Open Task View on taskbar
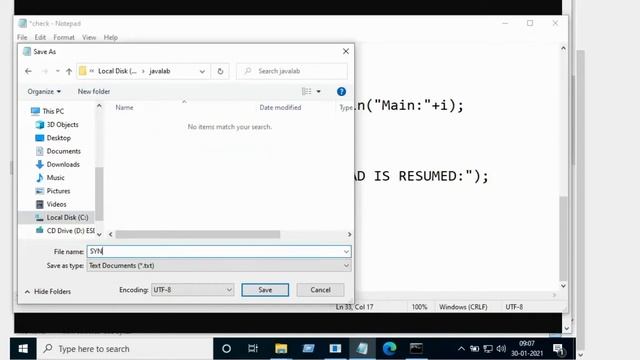The image size is (640, 360). coord(253,349)
